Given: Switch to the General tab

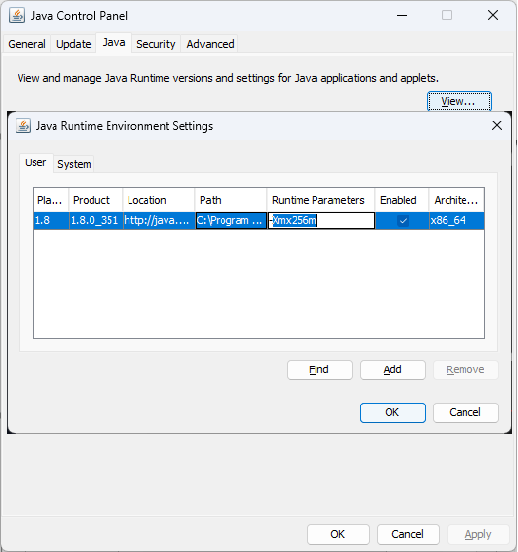Looking at the screenshot, I should pyautogui.click(x=27, y=44).
